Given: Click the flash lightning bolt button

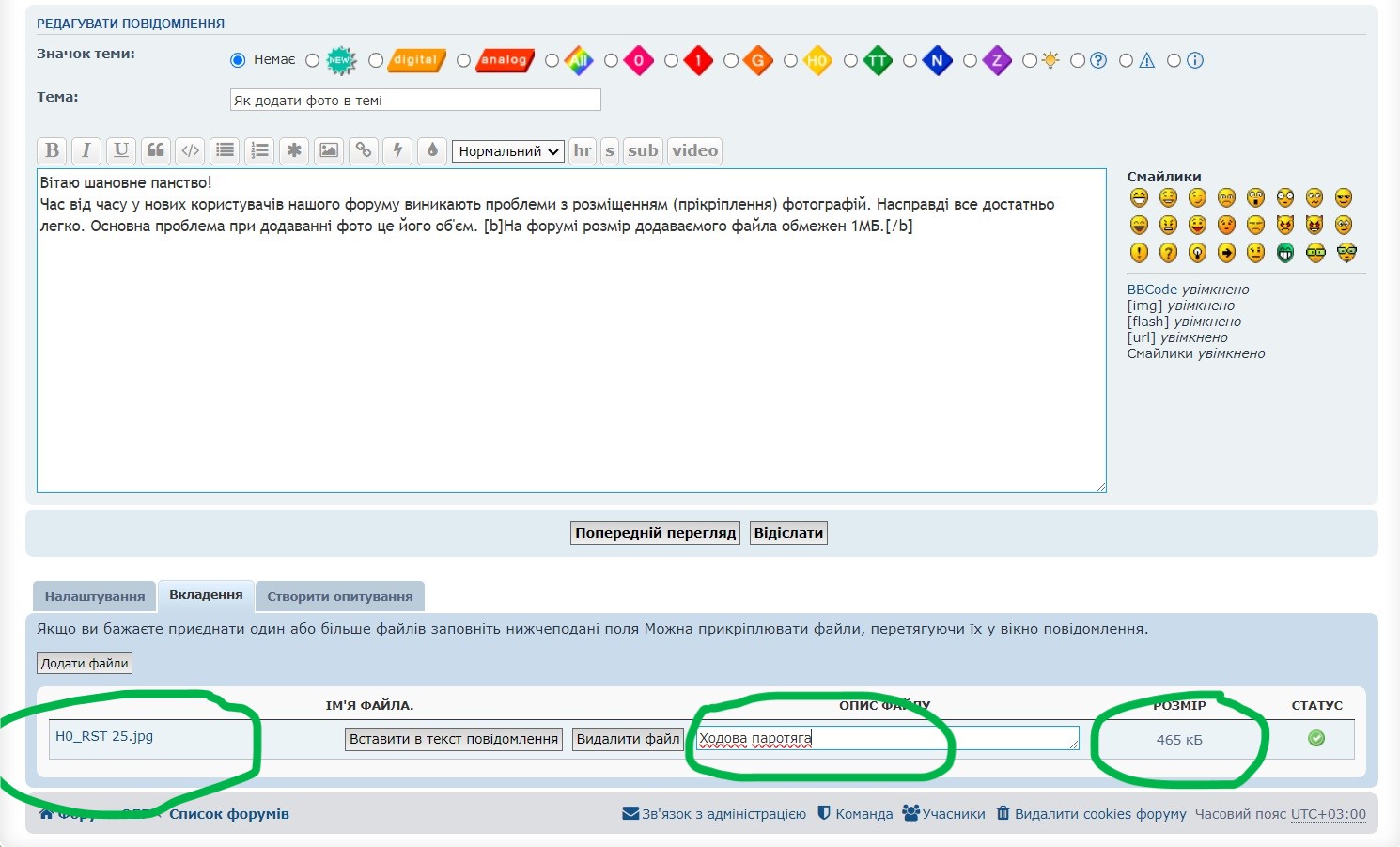Looking at the screenshot, I should pos(397,150).
